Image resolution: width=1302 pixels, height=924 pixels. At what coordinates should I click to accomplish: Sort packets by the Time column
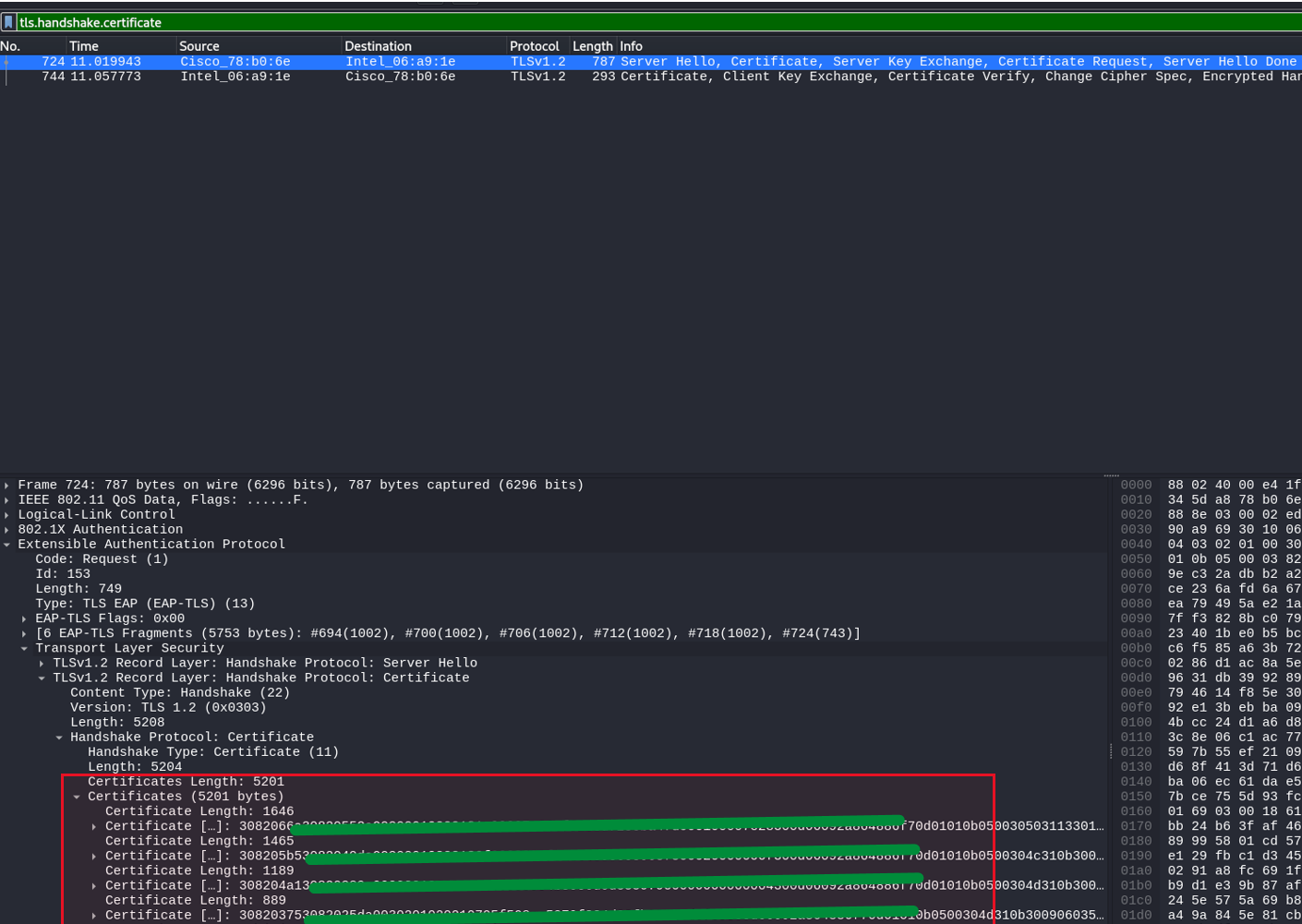[x=84, y=45]
